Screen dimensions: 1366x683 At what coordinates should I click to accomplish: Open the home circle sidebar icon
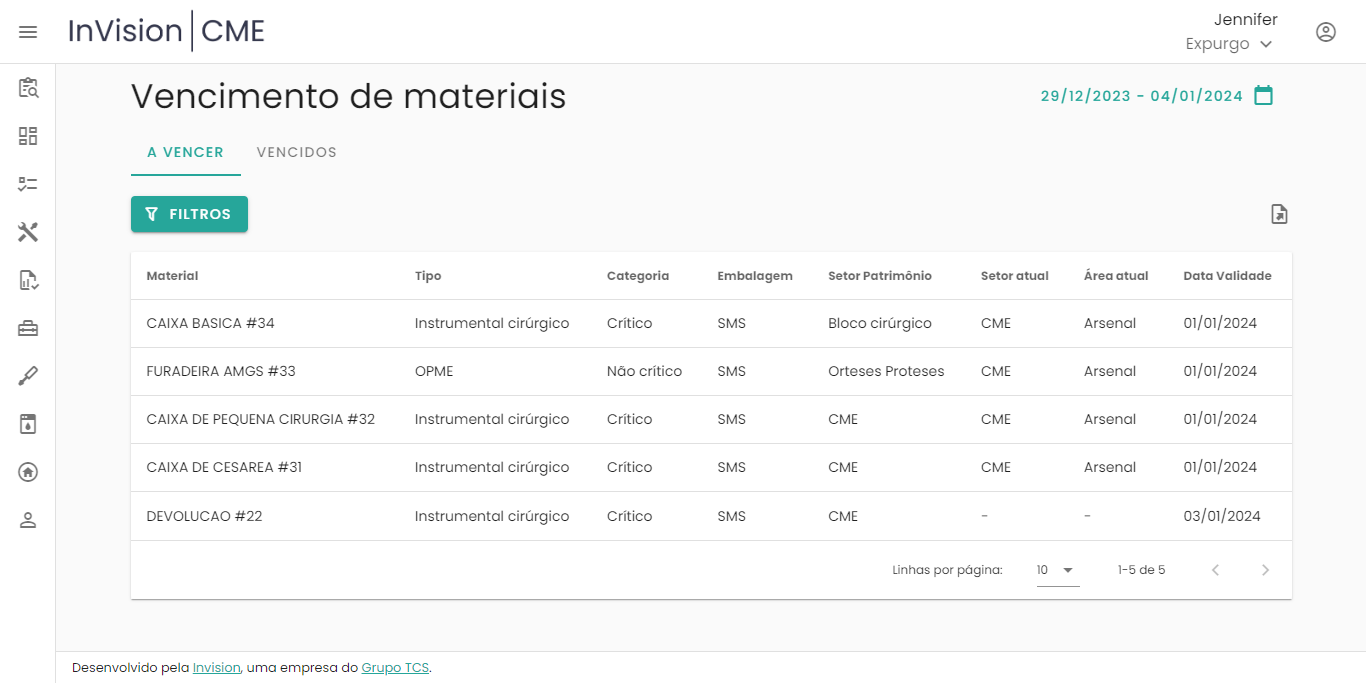coord(28,472)
